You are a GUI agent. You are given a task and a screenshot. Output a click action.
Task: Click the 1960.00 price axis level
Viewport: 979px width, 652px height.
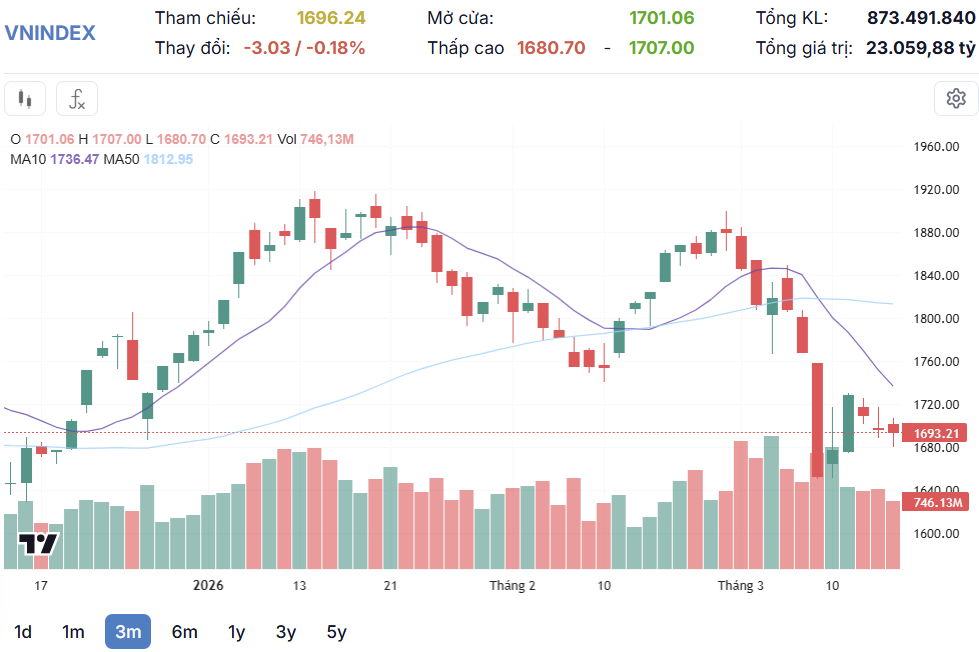936,147
